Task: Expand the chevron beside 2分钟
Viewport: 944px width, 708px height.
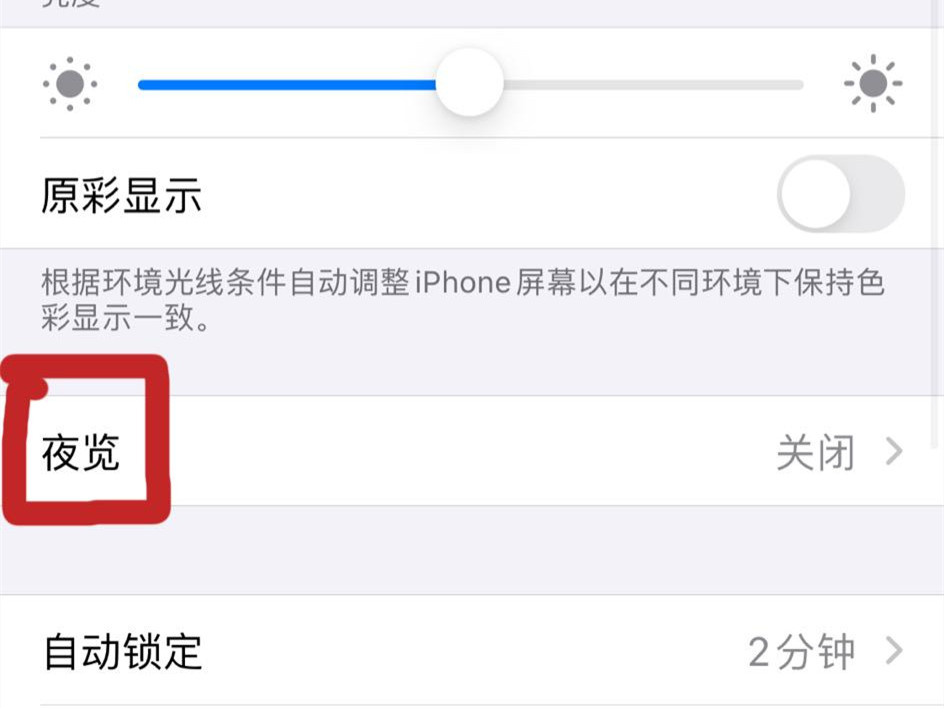Action: [895, 651]
